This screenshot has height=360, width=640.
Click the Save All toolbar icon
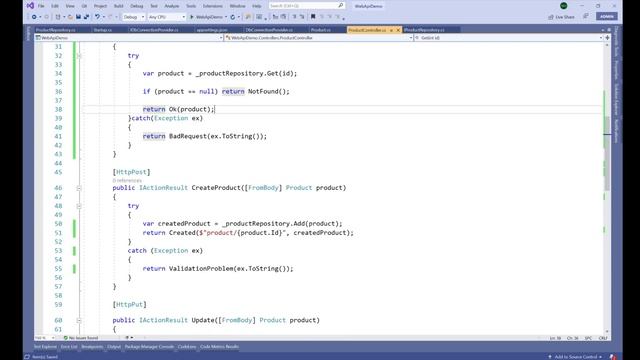[x=86, y=17]
